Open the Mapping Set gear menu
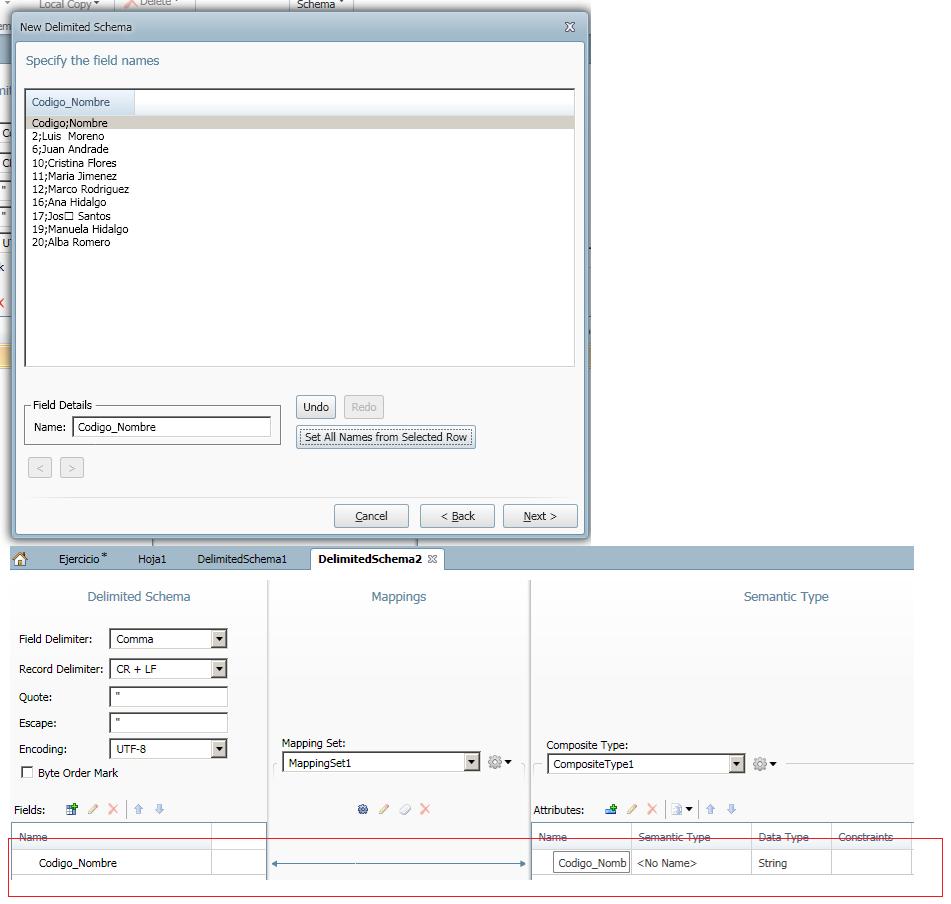Image resolution: width=951 pixels, height=904 pixels. click(498, 762)
